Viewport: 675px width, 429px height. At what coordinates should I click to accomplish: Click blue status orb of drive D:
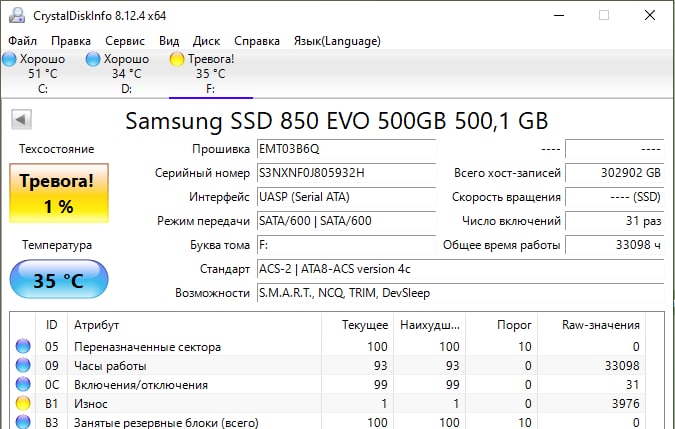coord(93,59)
